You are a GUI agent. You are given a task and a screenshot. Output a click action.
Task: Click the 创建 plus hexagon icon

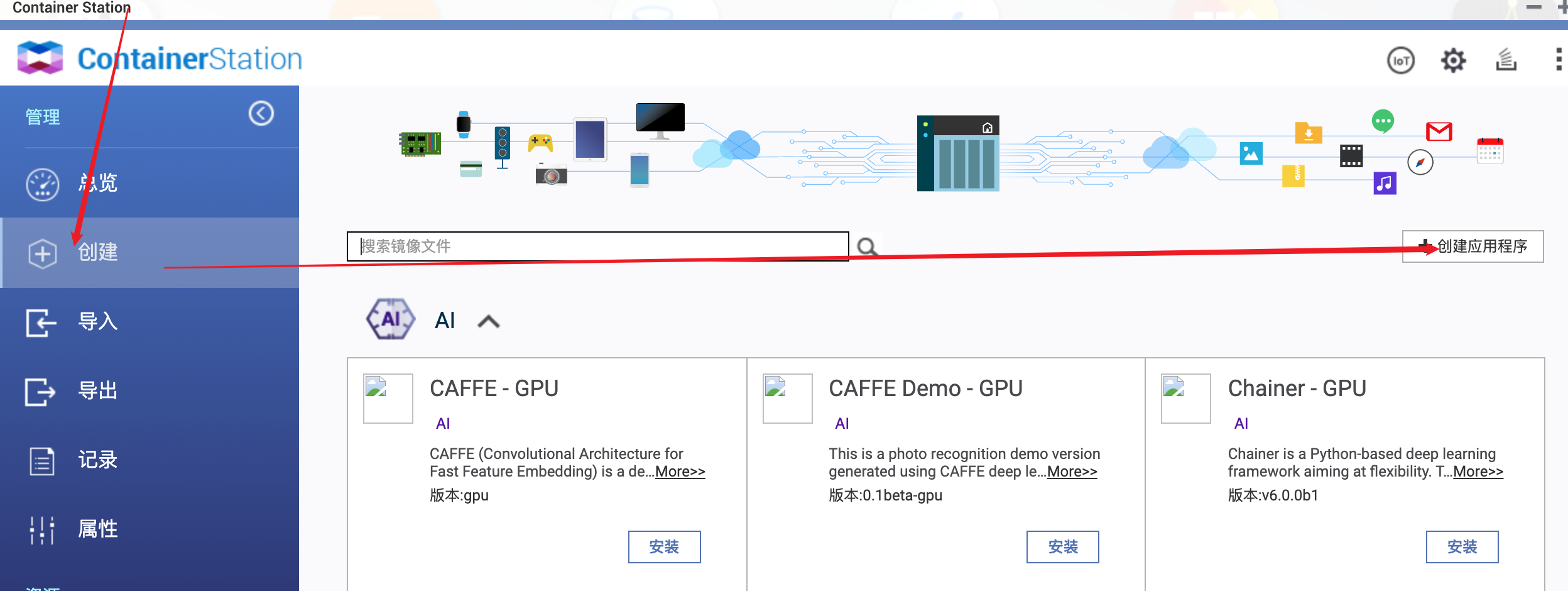[x=43, y=253]
